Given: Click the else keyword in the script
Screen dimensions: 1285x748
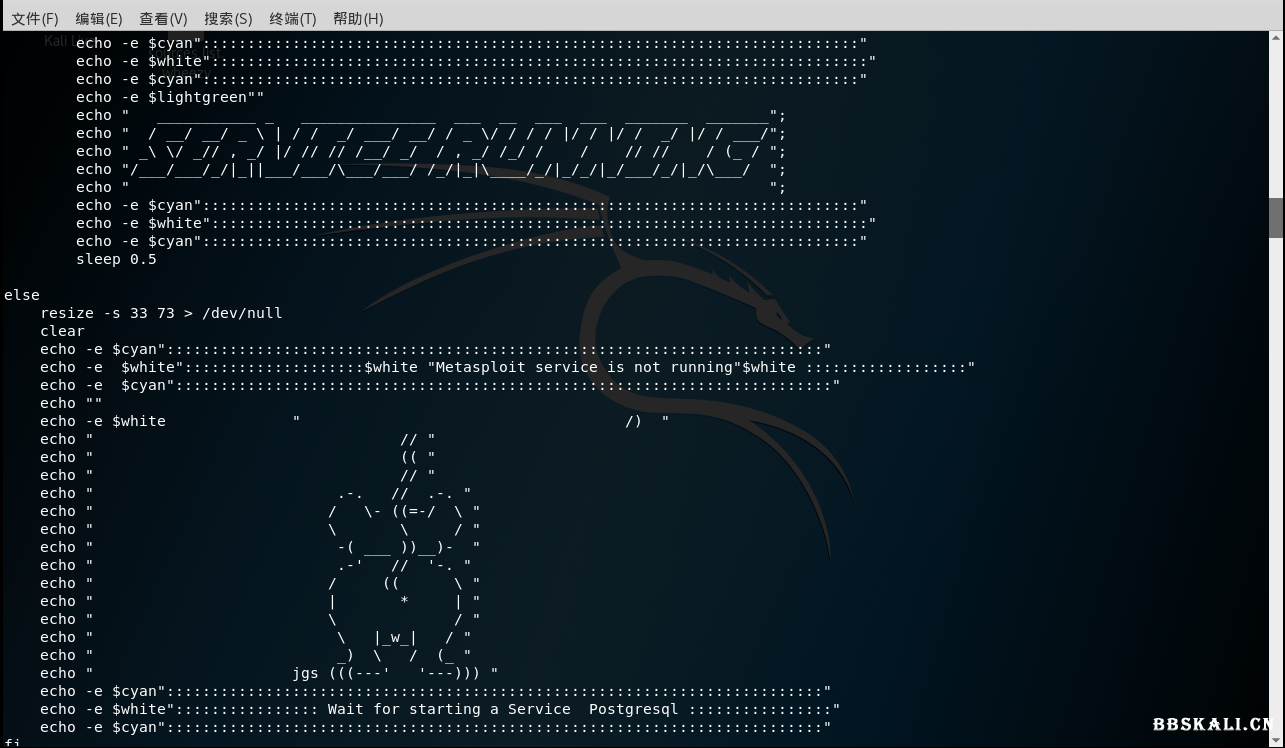Looking at the screenshot, I should pyautogui.click(x=20, y=295).
